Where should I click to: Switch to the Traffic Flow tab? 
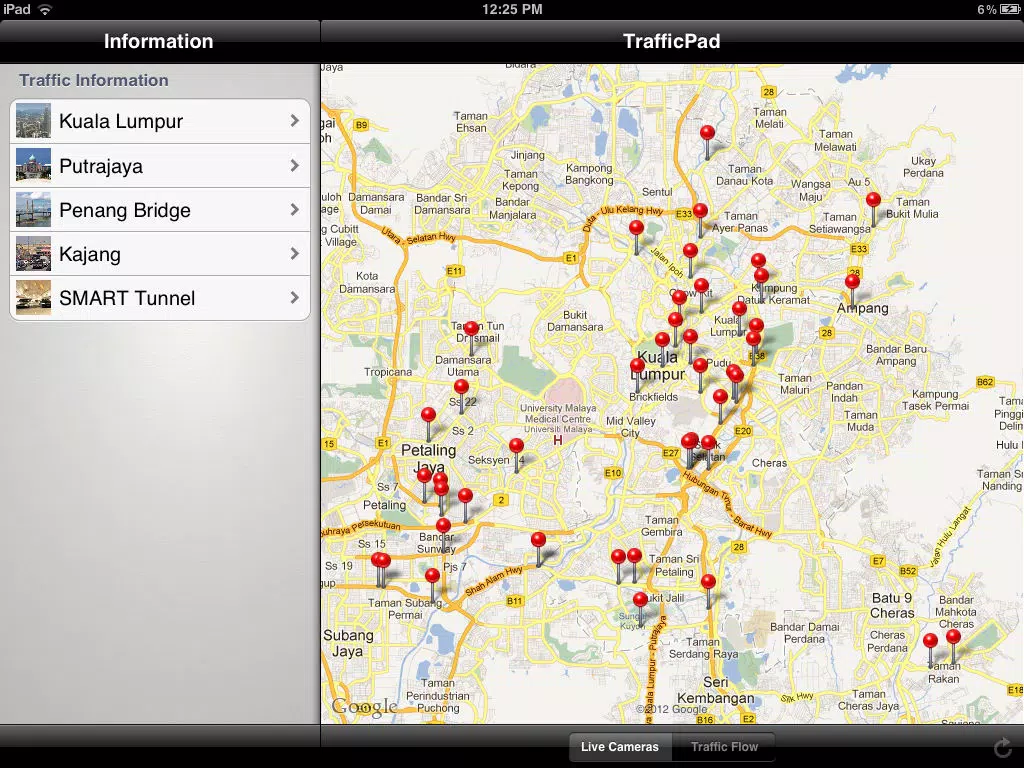[724, 746]
